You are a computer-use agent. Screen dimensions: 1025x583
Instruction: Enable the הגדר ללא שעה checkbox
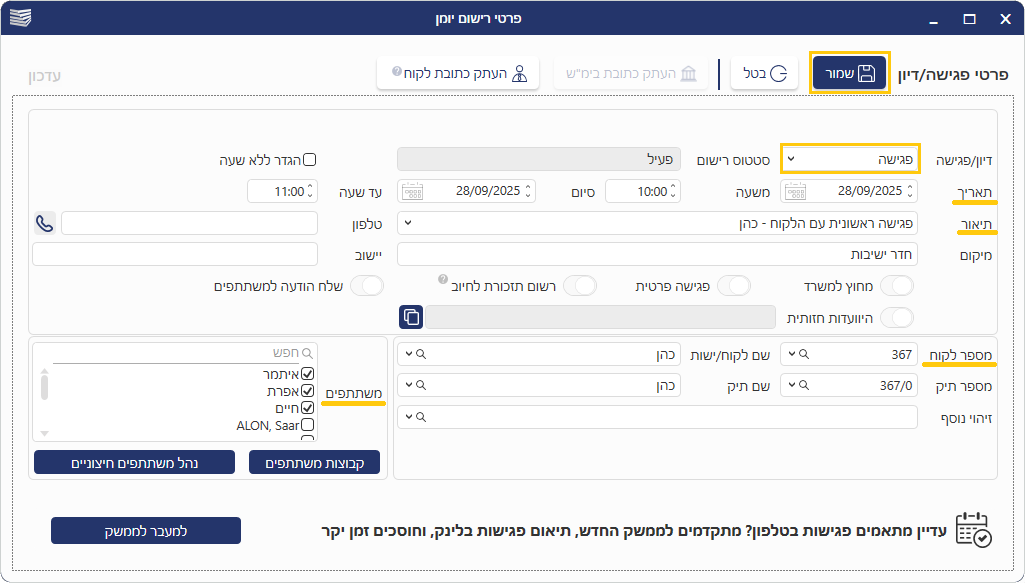(x=309, y=160)
